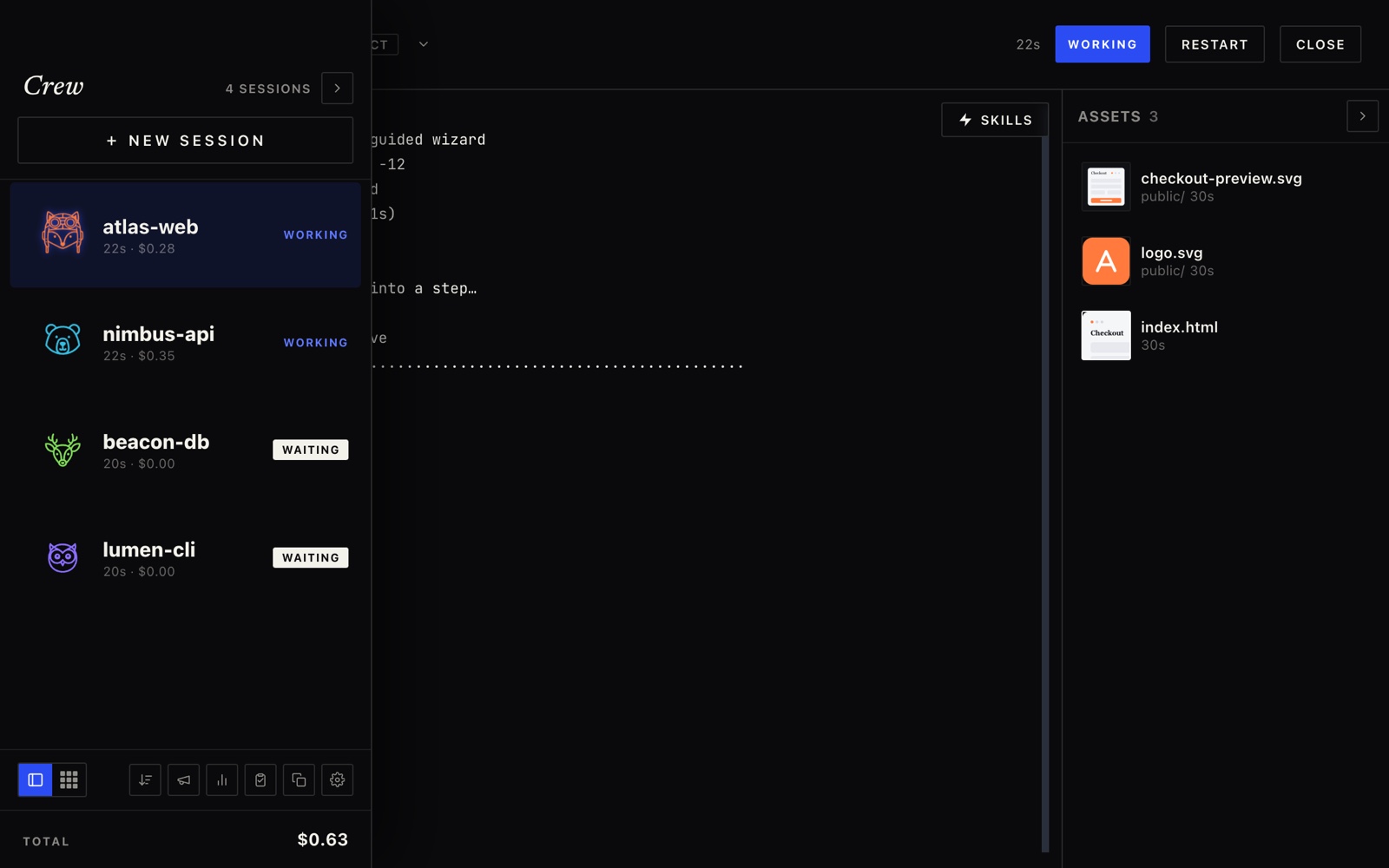Open checkout-preview.svg thumbnail

[x=1106, y=187]
